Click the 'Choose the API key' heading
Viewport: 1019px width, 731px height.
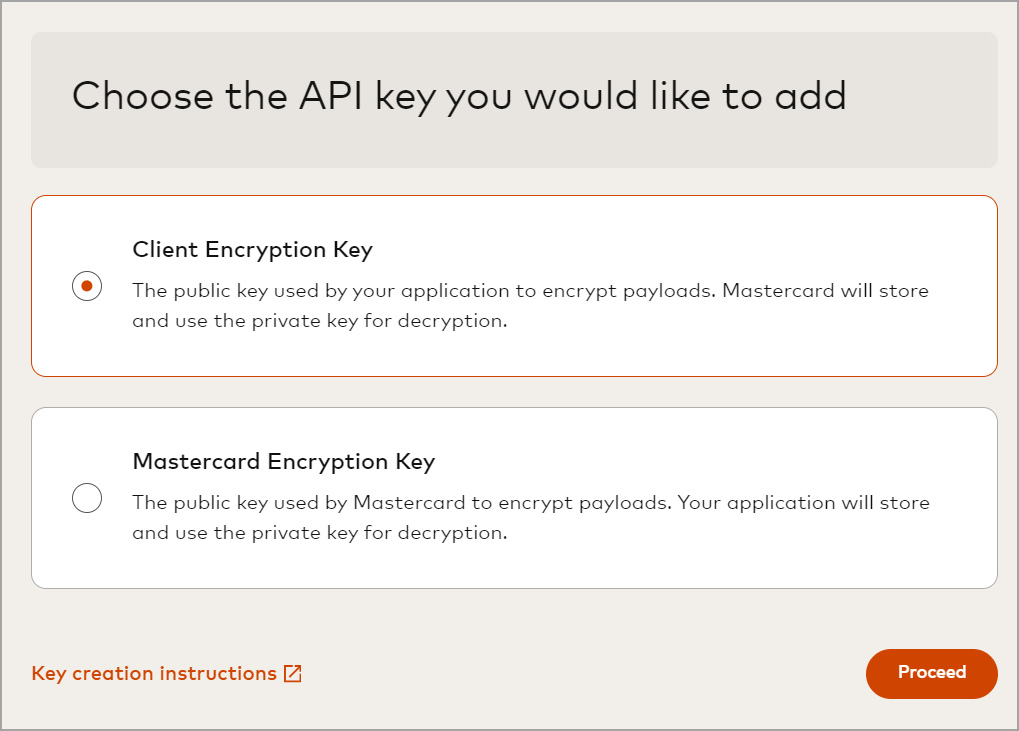click(x=459, y=97)
